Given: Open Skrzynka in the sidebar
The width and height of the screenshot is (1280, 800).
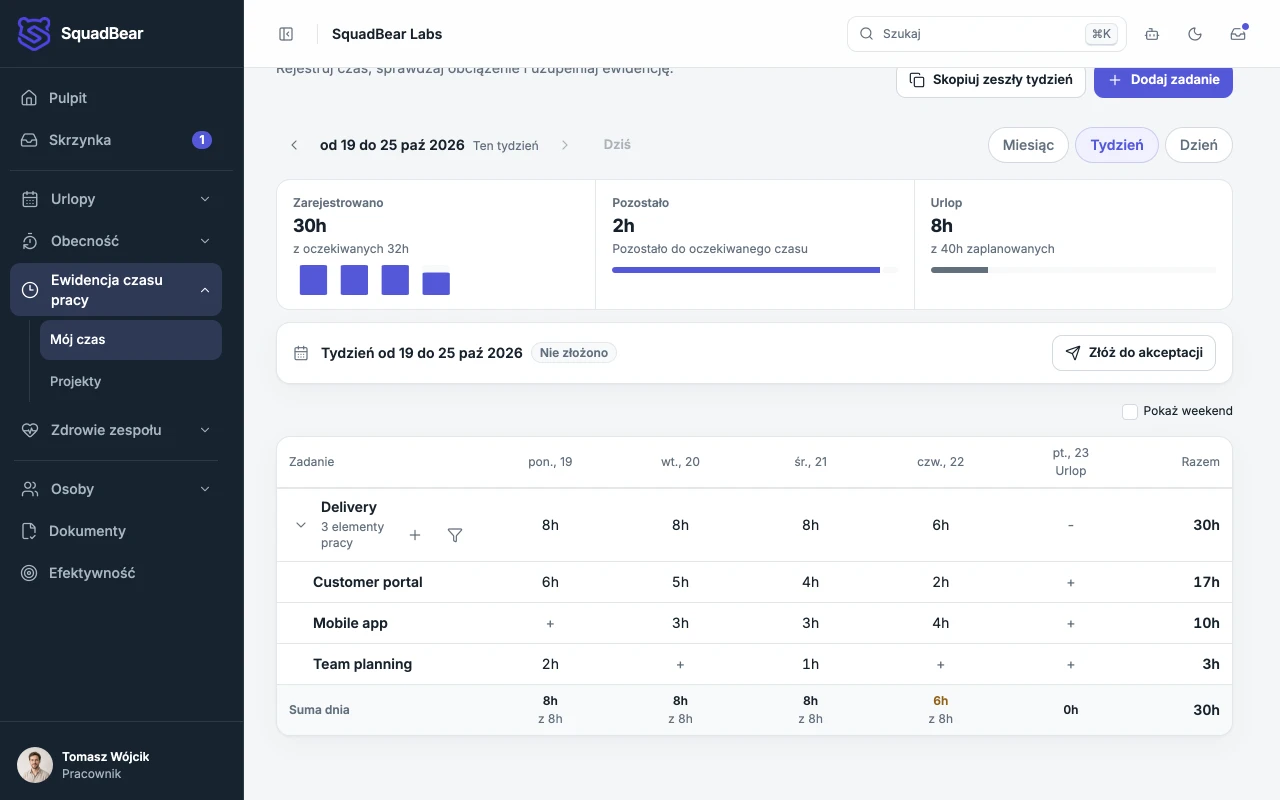Looking at the screenshot, I should [x=116, y=140].
